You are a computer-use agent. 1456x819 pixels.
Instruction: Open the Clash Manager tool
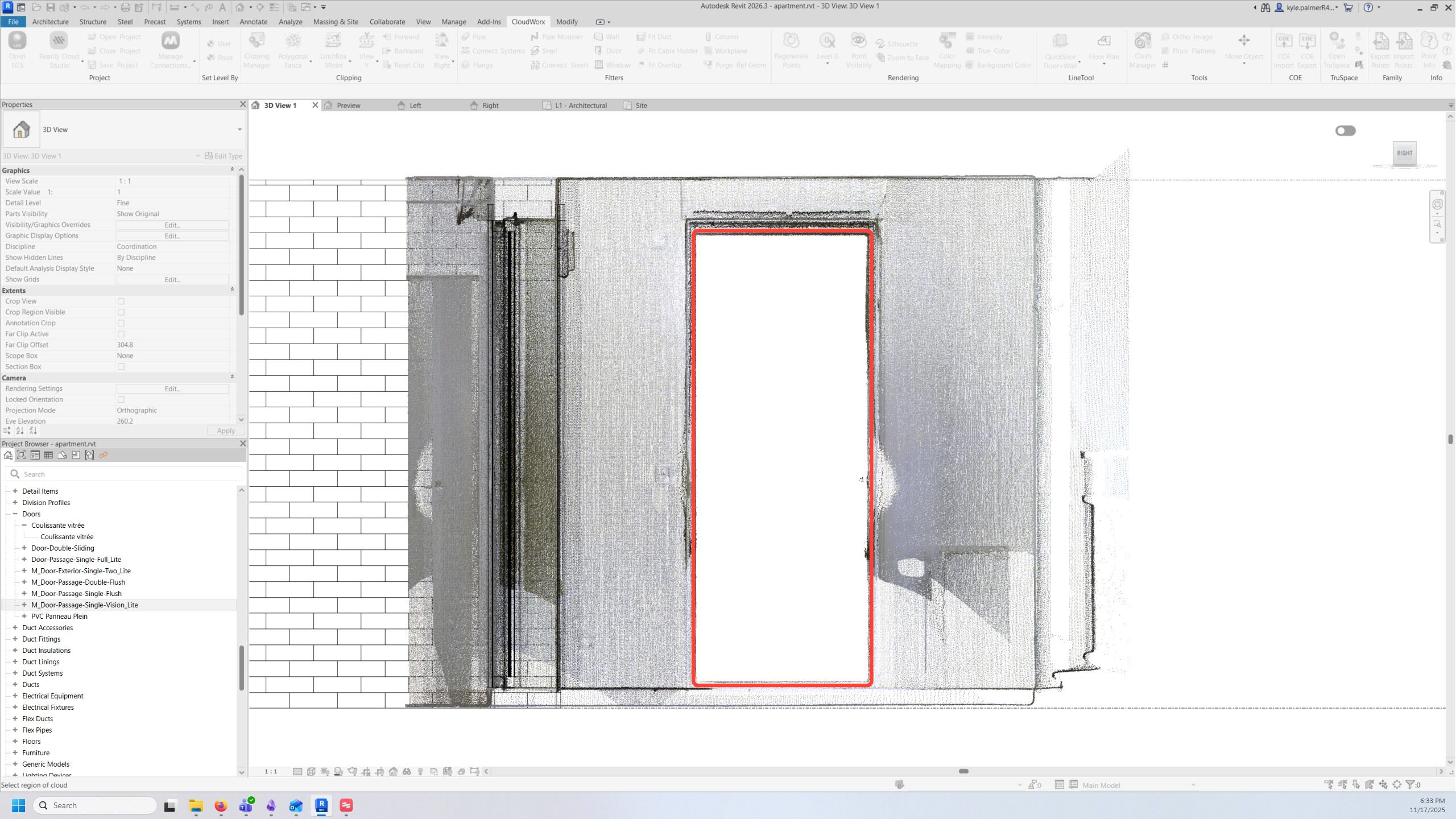(x=1142, y=41)
